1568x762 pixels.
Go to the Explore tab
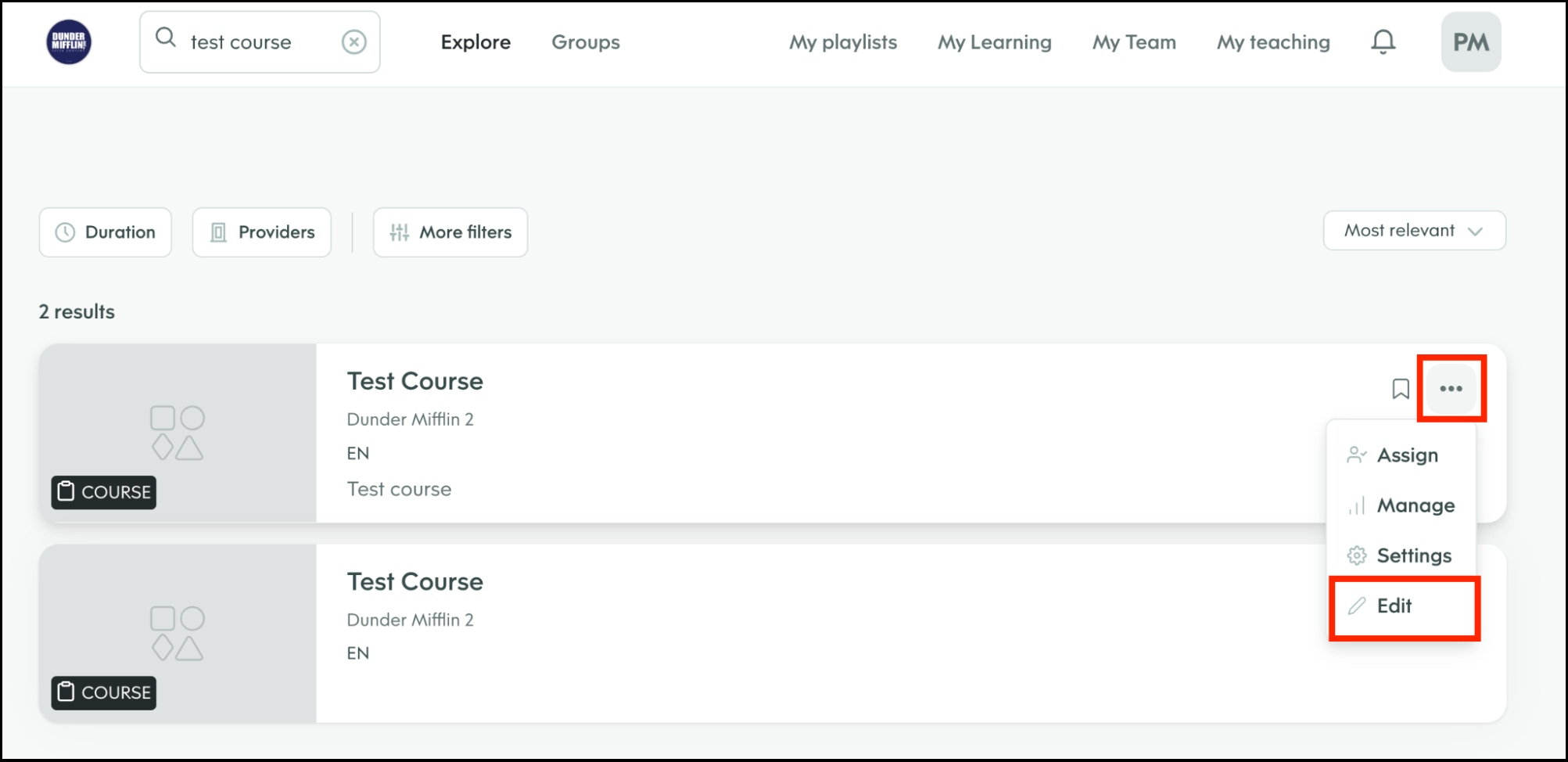[x=475, y=42]
